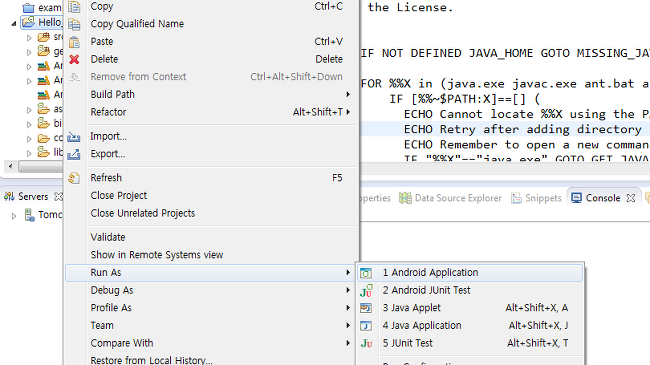Click the gen folder icon
Image resolution: width=650 pixels, height=365 pixels.
pyautogui.click(x=44, y=51)
